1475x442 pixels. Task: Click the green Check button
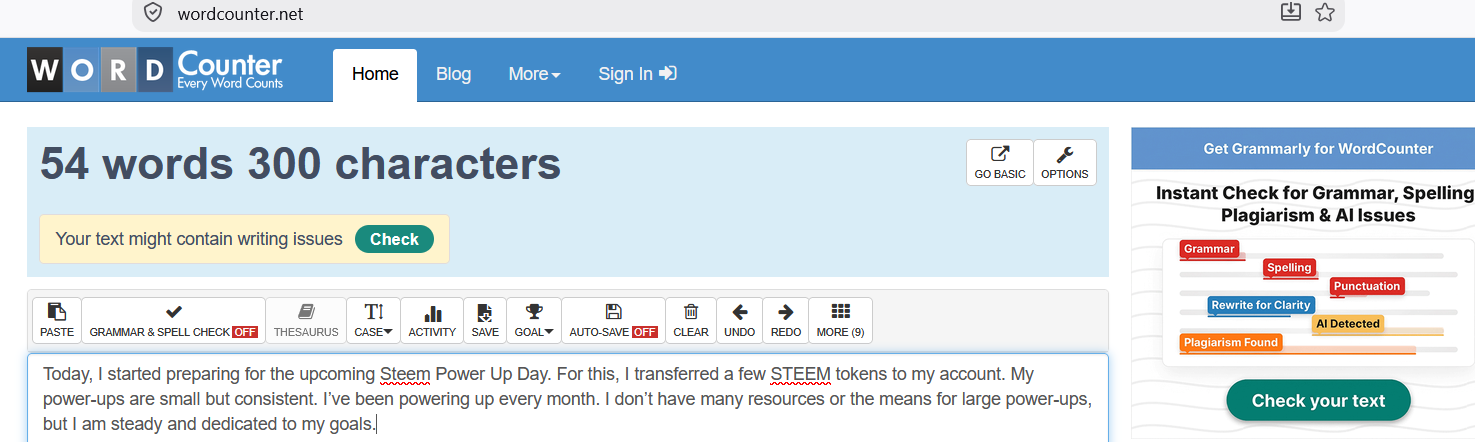click(x=394, y=239)
